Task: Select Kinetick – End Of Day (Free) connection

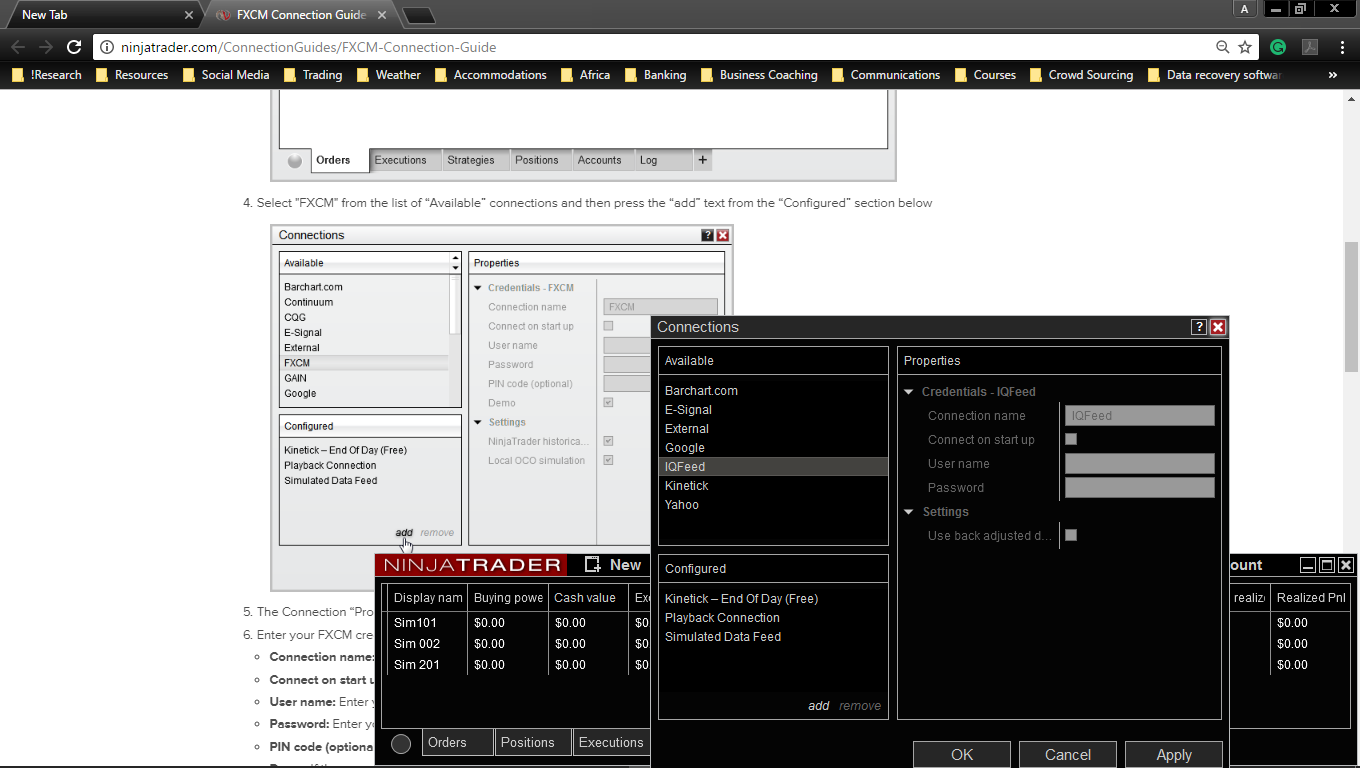Action: tap(773, 599)
